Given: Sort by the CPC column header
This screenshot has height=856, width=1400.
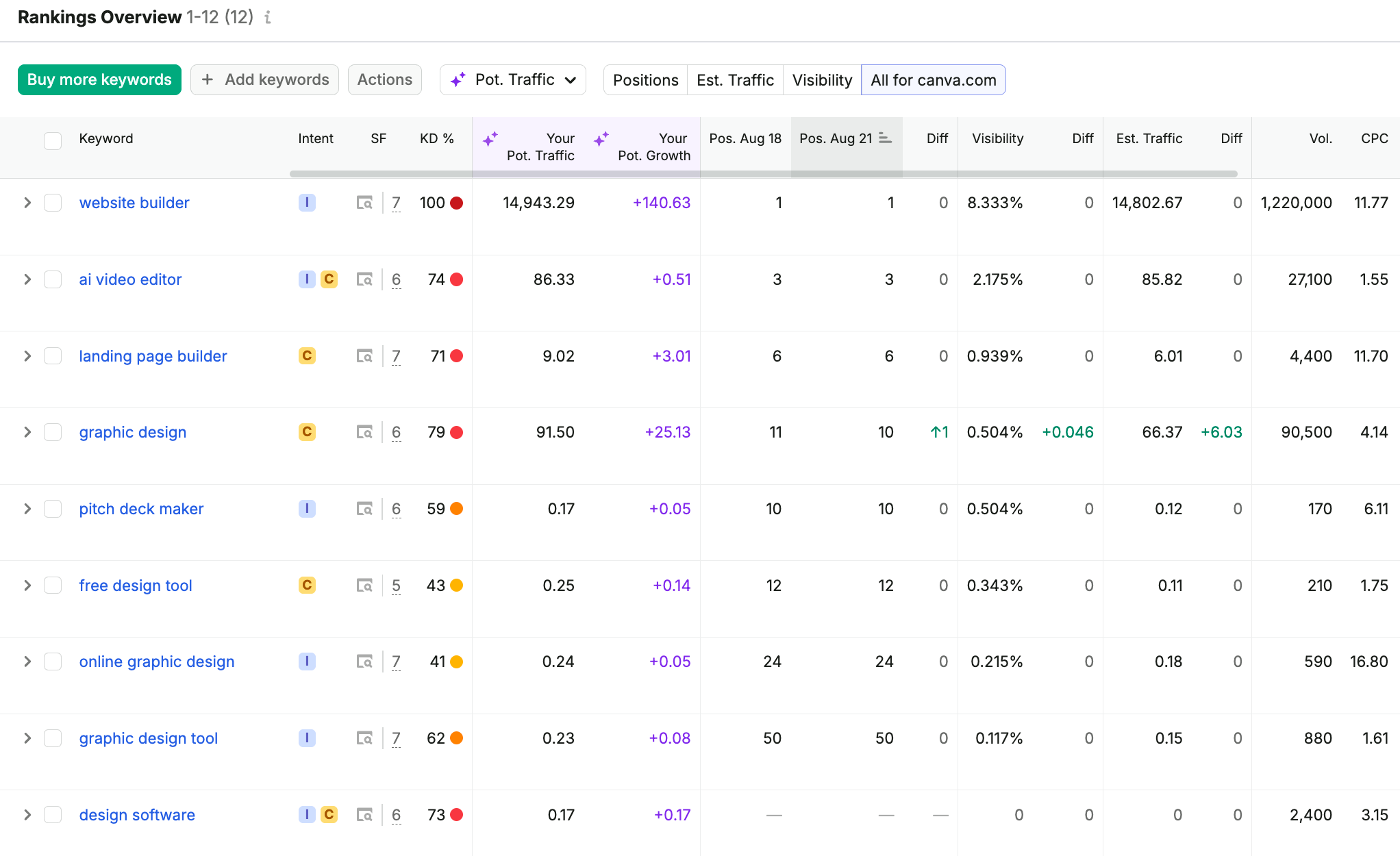Looking at the screenshot, I should (1374, 138).
